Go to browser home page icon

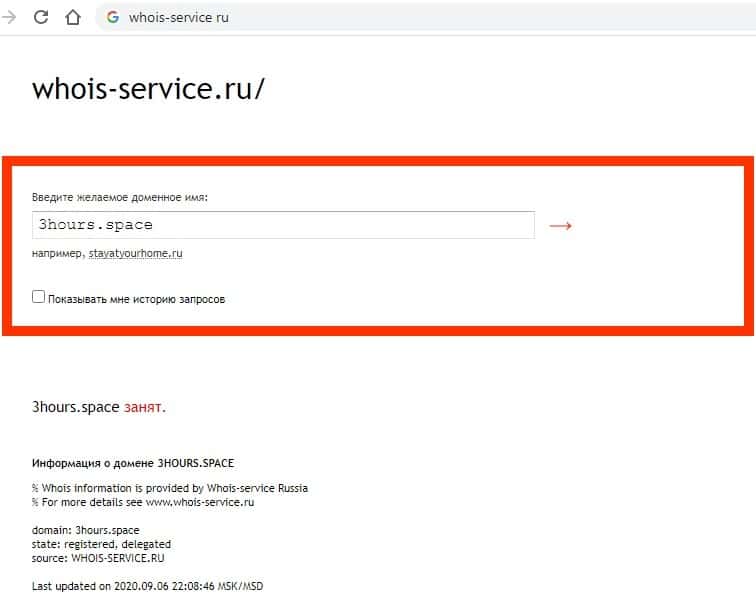[73, 17]
